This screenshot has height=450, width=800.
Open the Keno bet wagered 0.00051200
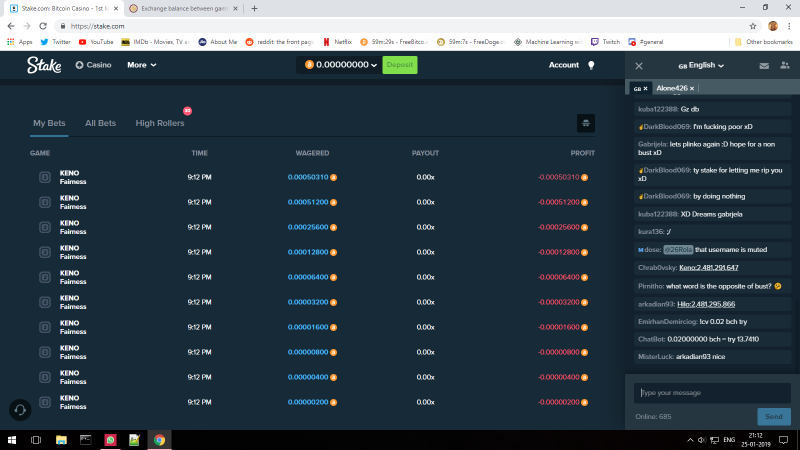[x=312, y=202]
